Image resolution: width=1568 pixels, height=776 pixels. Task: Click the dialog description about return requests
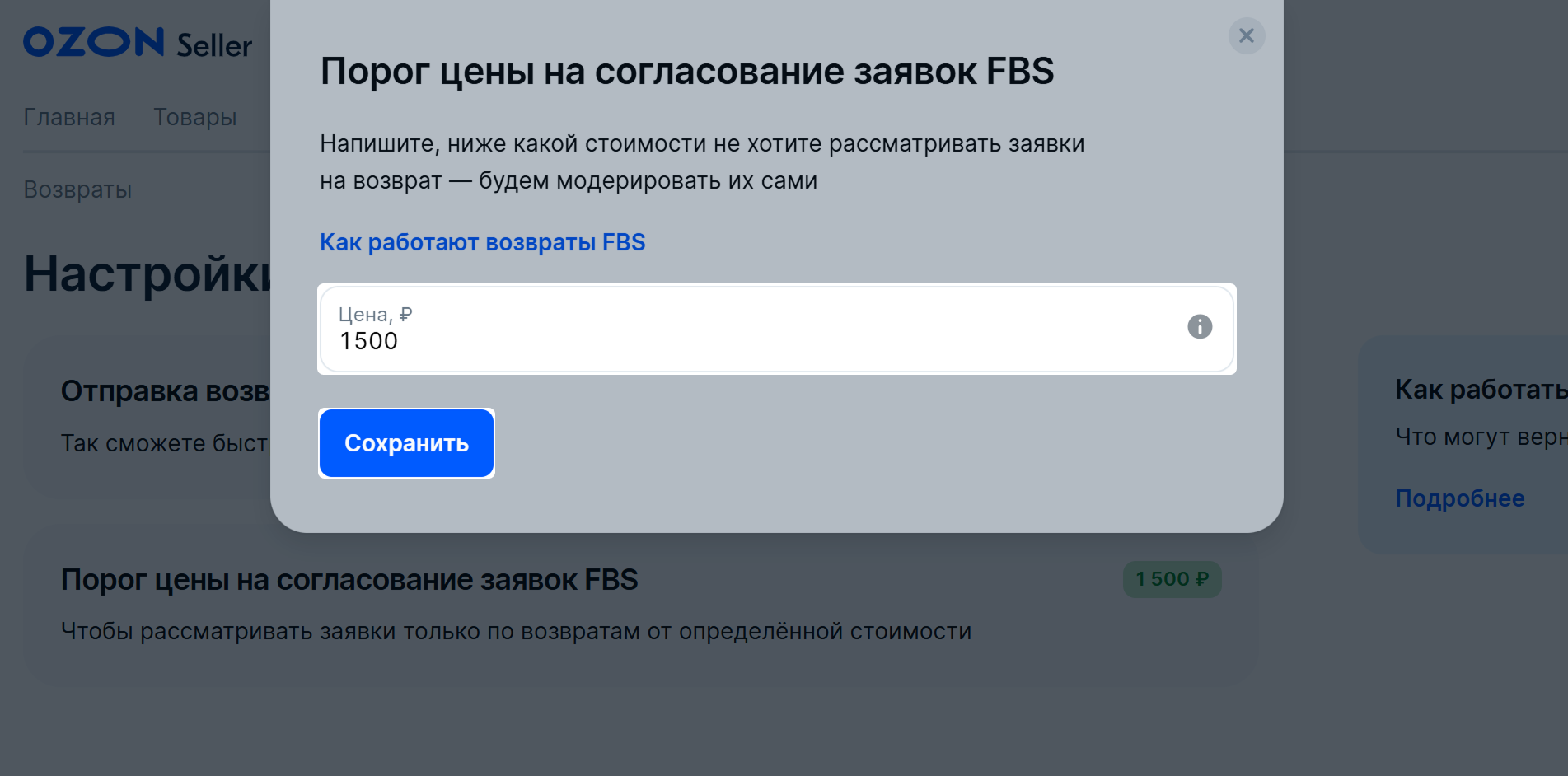(x=701, y=161)
